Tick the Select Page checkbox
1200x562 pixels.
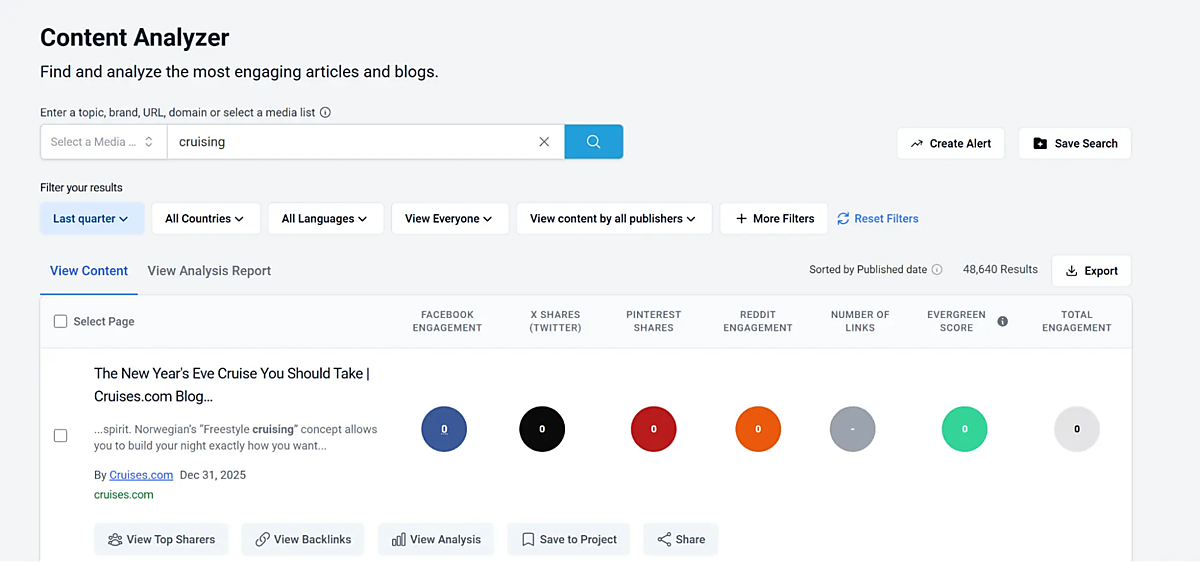(61, 321)
